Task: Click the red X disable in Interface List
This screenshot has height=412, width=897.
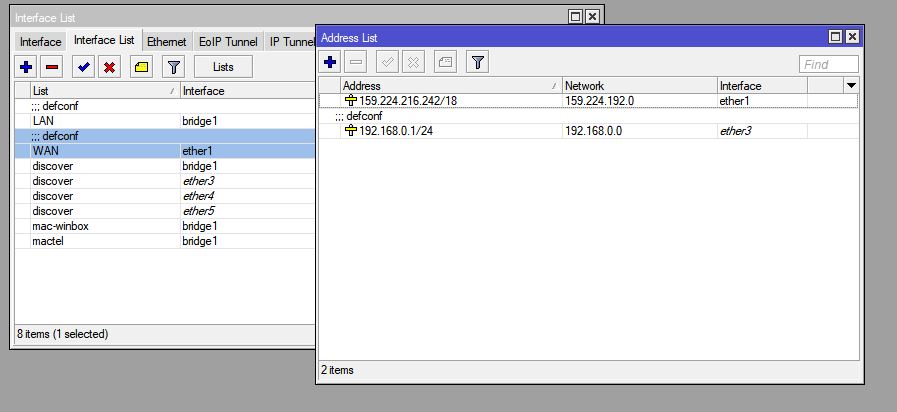Action: tap(109, 67)
